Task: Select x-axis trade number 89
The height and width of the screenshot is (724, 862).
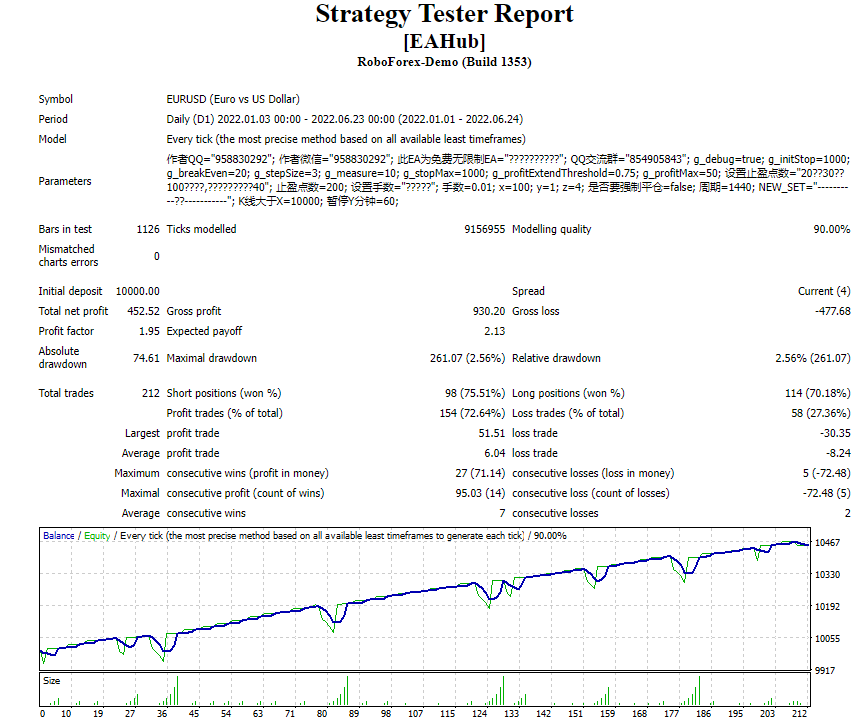Action: (x=354, y=714)
